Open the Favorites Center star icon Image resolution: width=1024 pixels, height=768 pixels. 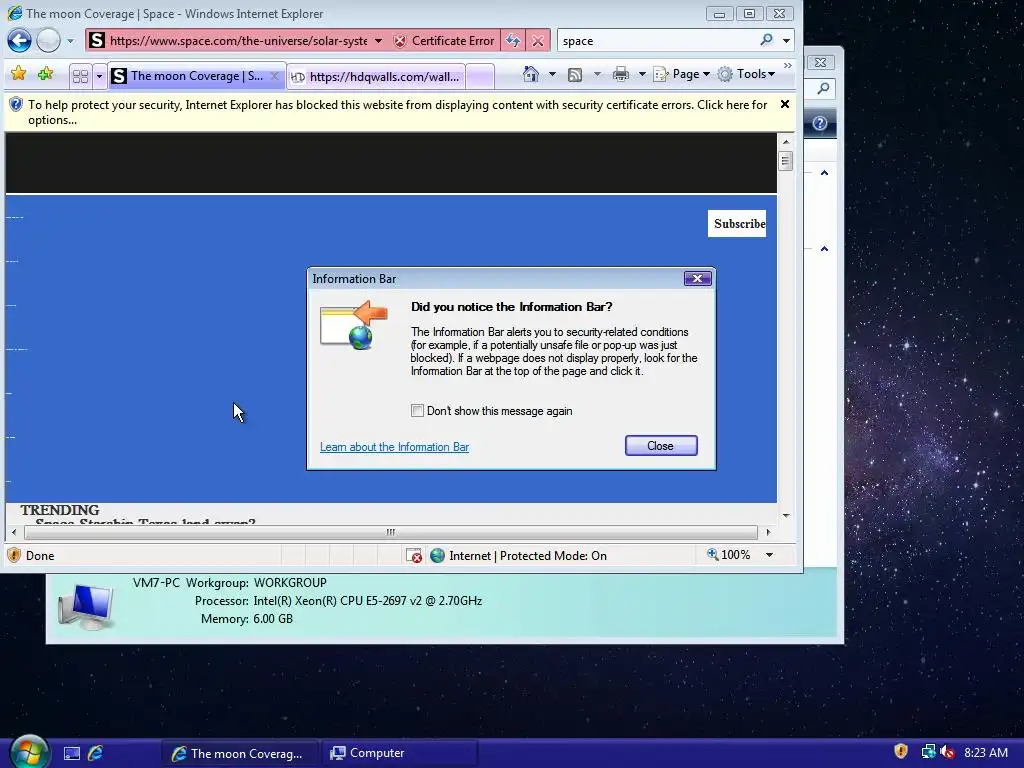[x=18, y=74]
